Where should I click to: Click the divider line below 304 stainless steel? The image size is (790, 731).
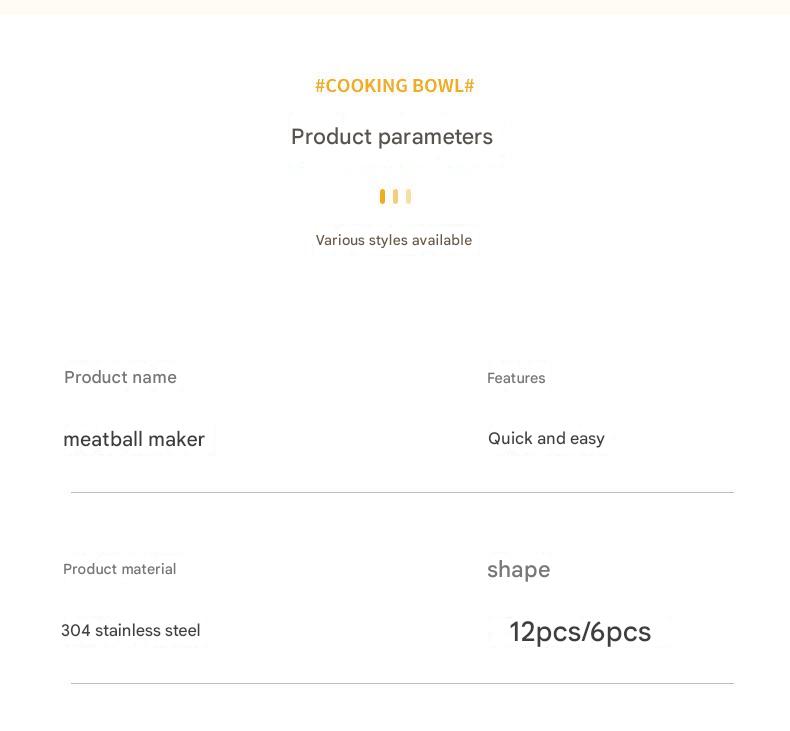(x=402, y=683)
